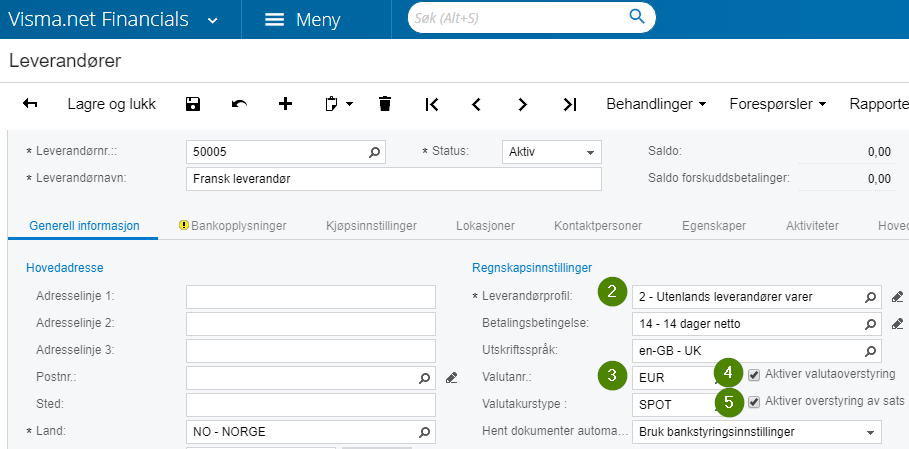
Task: Open the Status dropdown
Action: point(551,152)
